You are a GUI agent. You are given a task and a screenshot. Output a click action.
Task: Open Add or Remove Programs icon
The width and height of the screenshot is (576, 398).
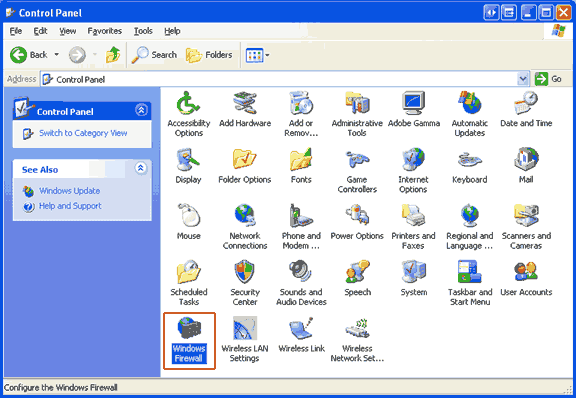[x=301, y=114]
